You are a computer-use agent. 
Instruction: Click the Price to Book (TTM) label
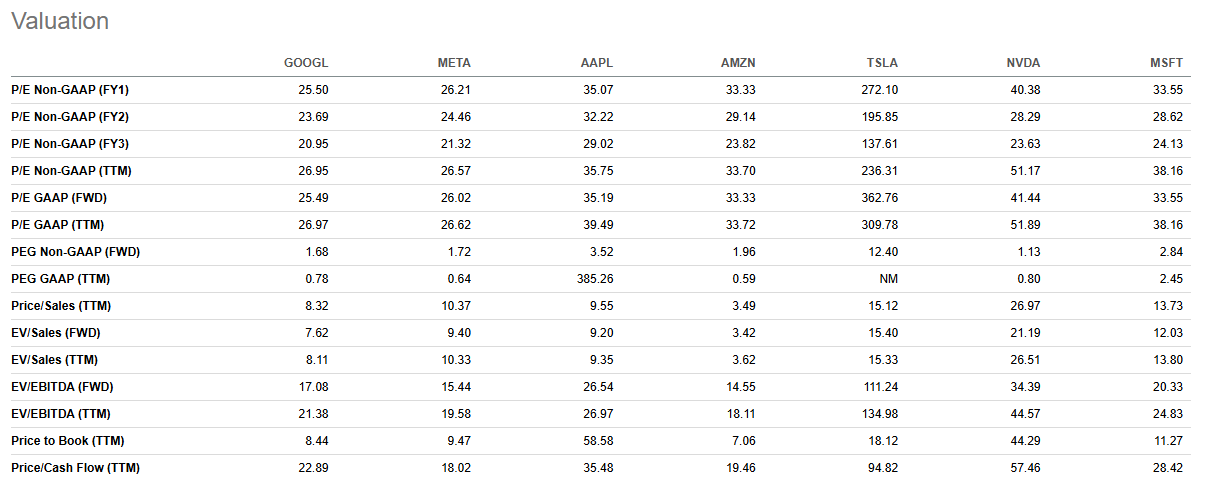point(68,441)
